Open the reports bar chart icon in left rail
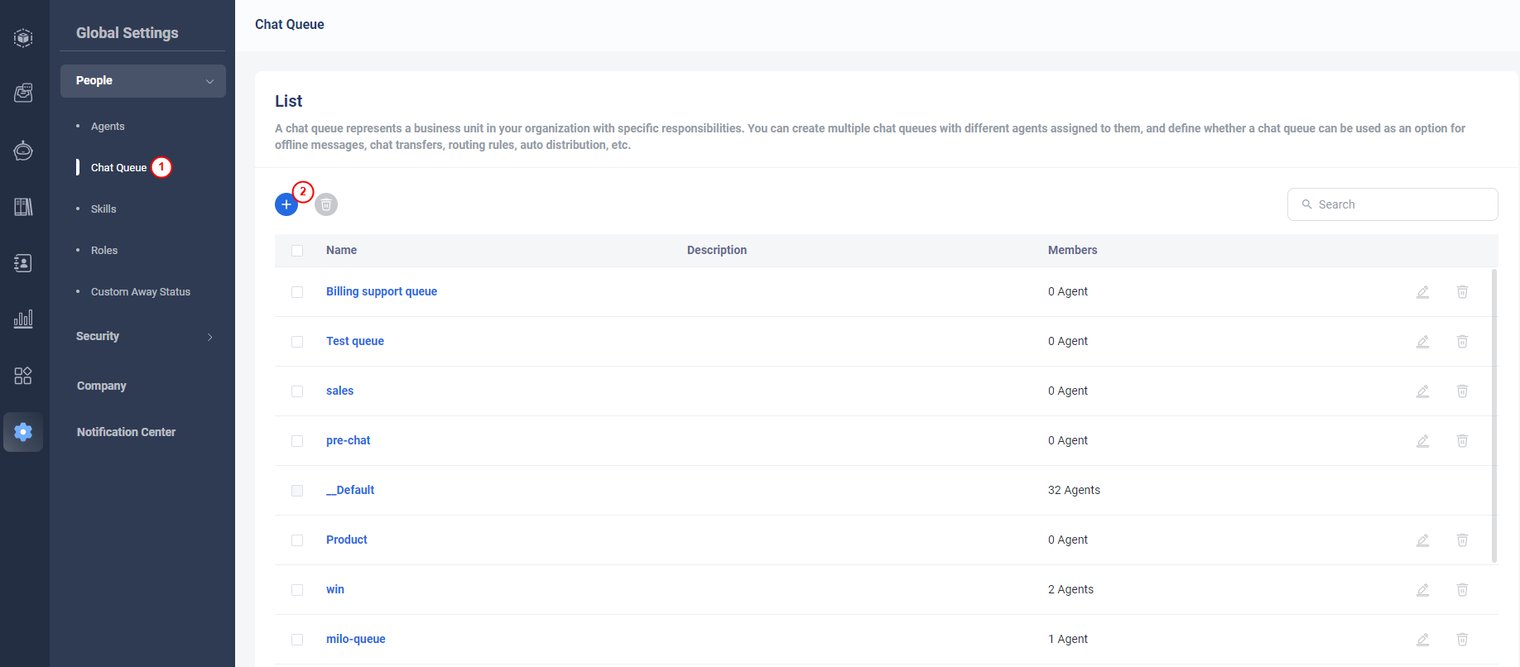Image resolution: width=1520 pixels, height=667 pixels. tap(23, 319)
